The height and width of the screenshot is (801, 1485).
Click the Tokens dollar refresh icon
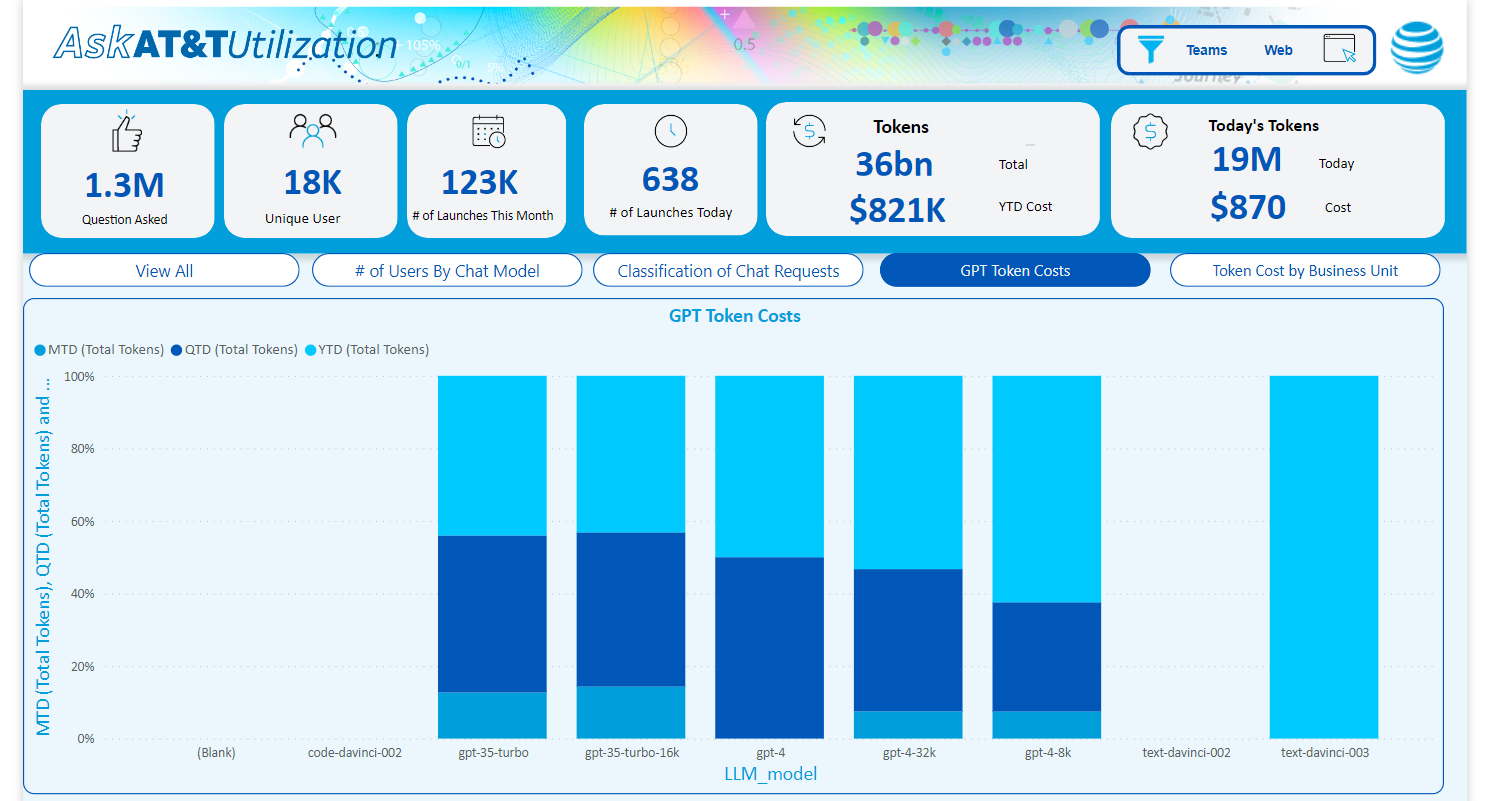click(x=809, y=131)
